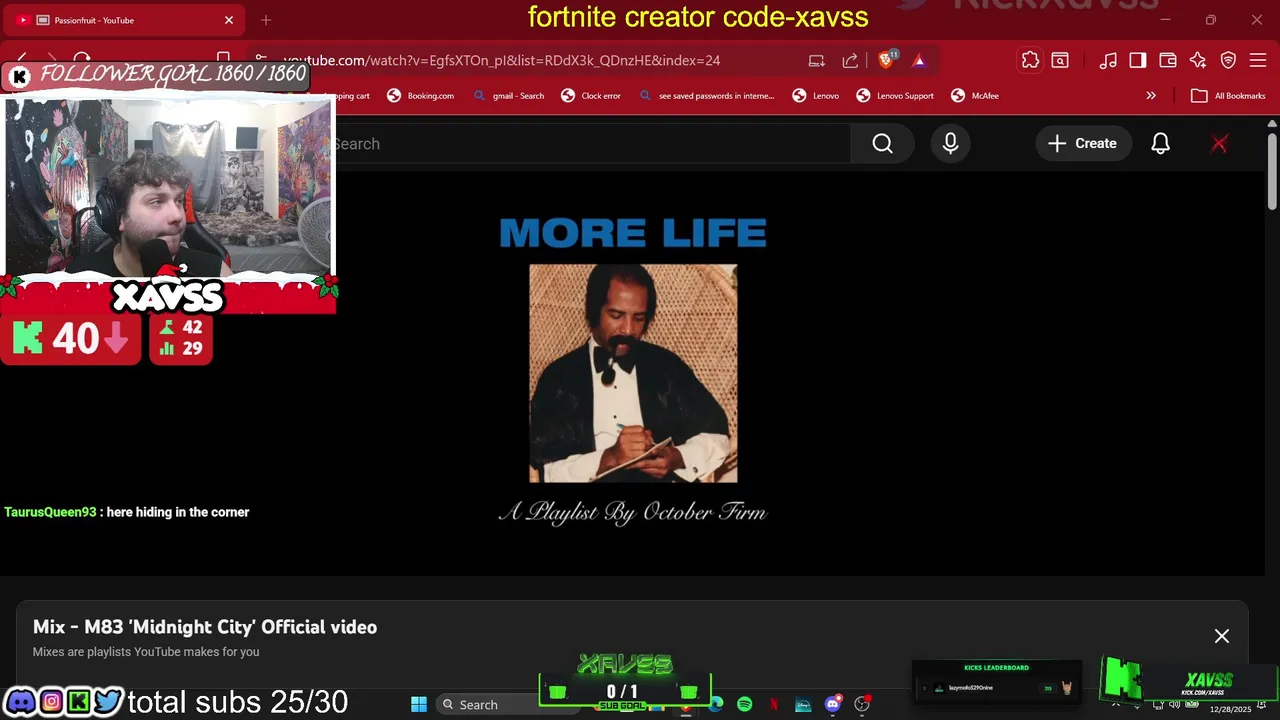Screen dimensions: 1280x720
Task: Open the see saved passwords bookmark
Action: (x=706, y=96)
